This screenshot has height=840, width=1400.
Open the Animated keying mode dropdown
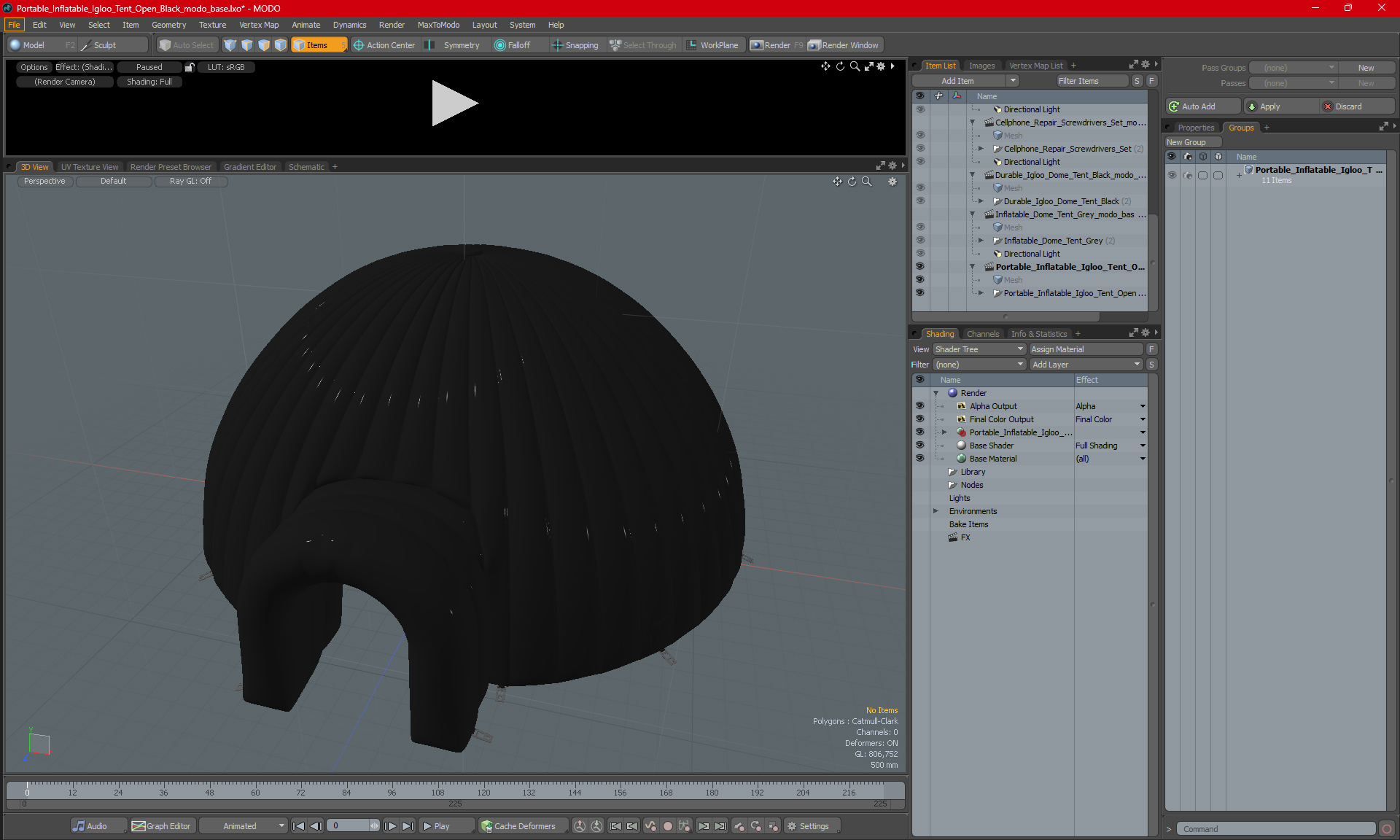244,826
